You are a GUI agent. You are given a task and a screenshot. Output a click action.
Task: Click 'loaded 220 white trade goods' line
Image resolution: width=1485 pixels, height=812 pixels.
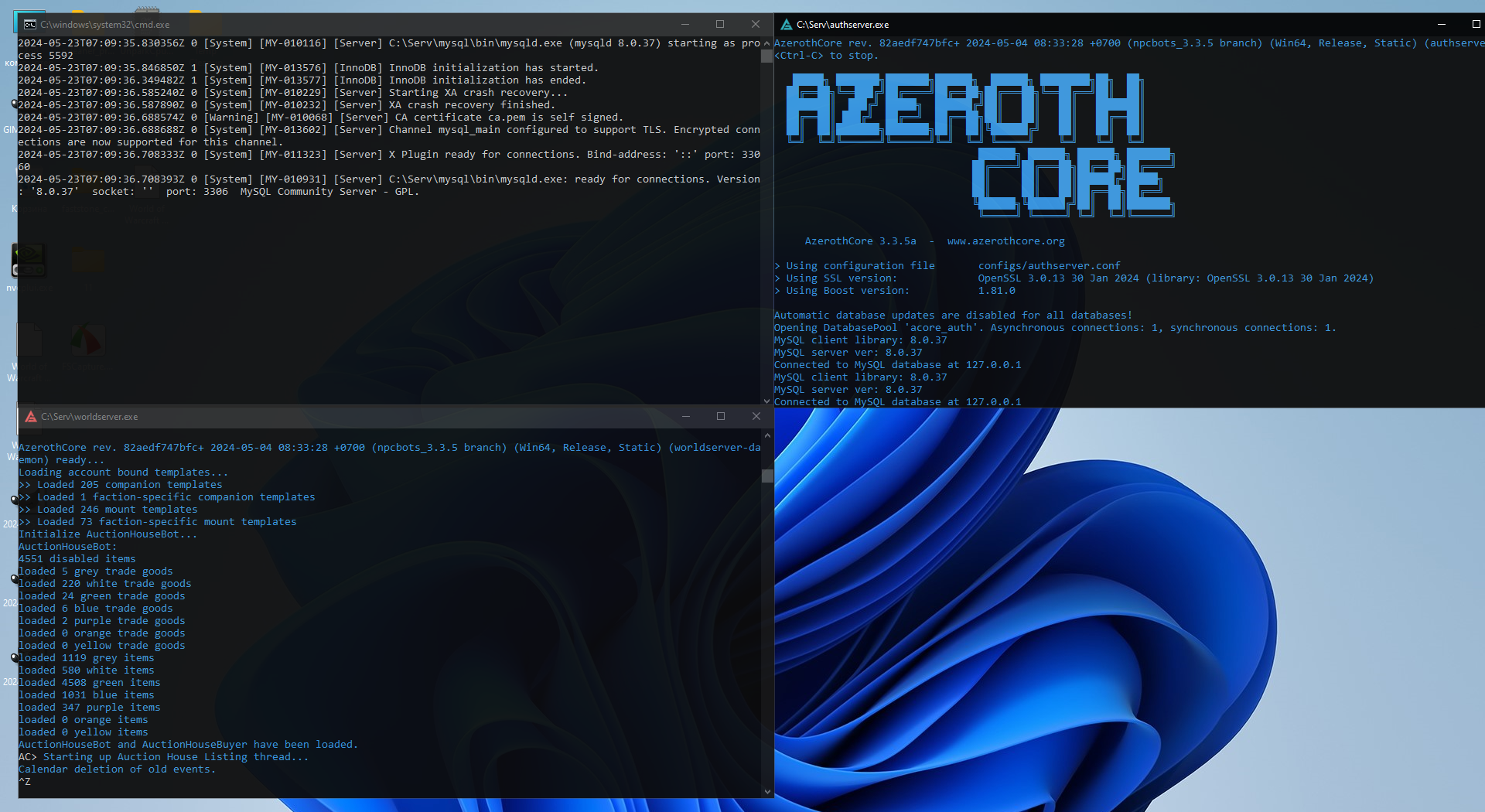104,584
